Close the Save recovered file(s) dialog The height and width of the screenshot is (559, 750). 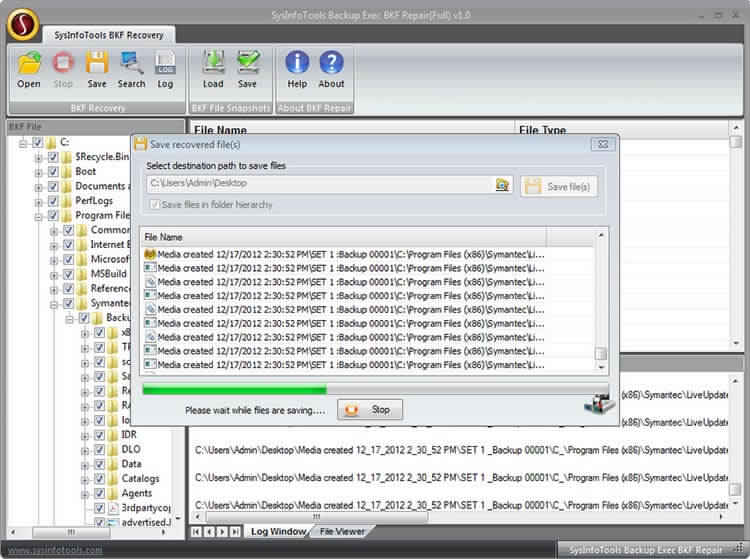(602, 144)
